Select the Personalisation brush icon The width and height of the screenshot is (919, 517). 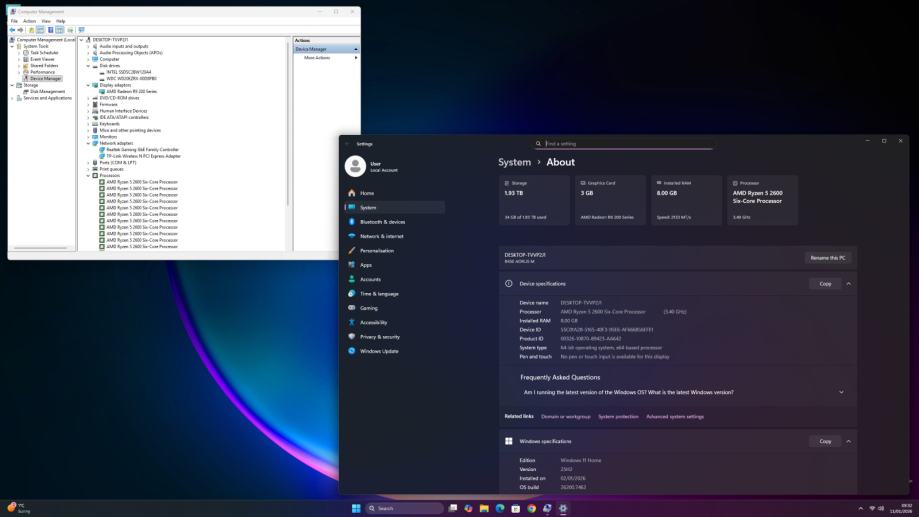(x=351, y=250)
